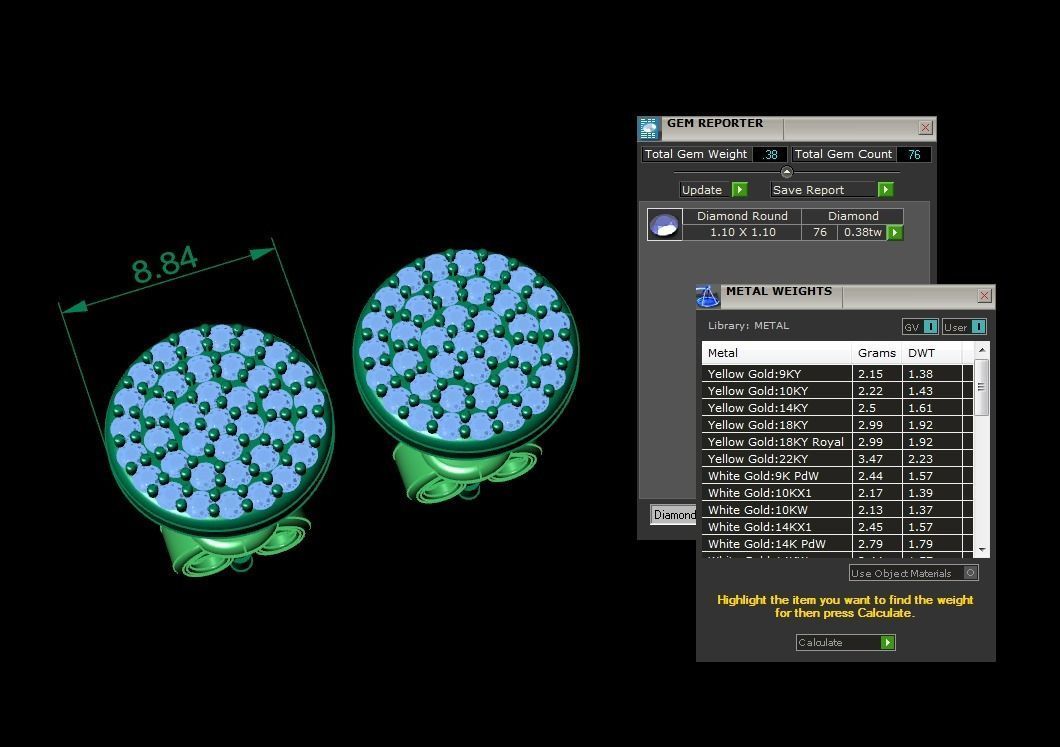This screenshot has width=1060, height=747.
Task: Select the Yellow Gold:22KY row
Action: coord(838,458)
